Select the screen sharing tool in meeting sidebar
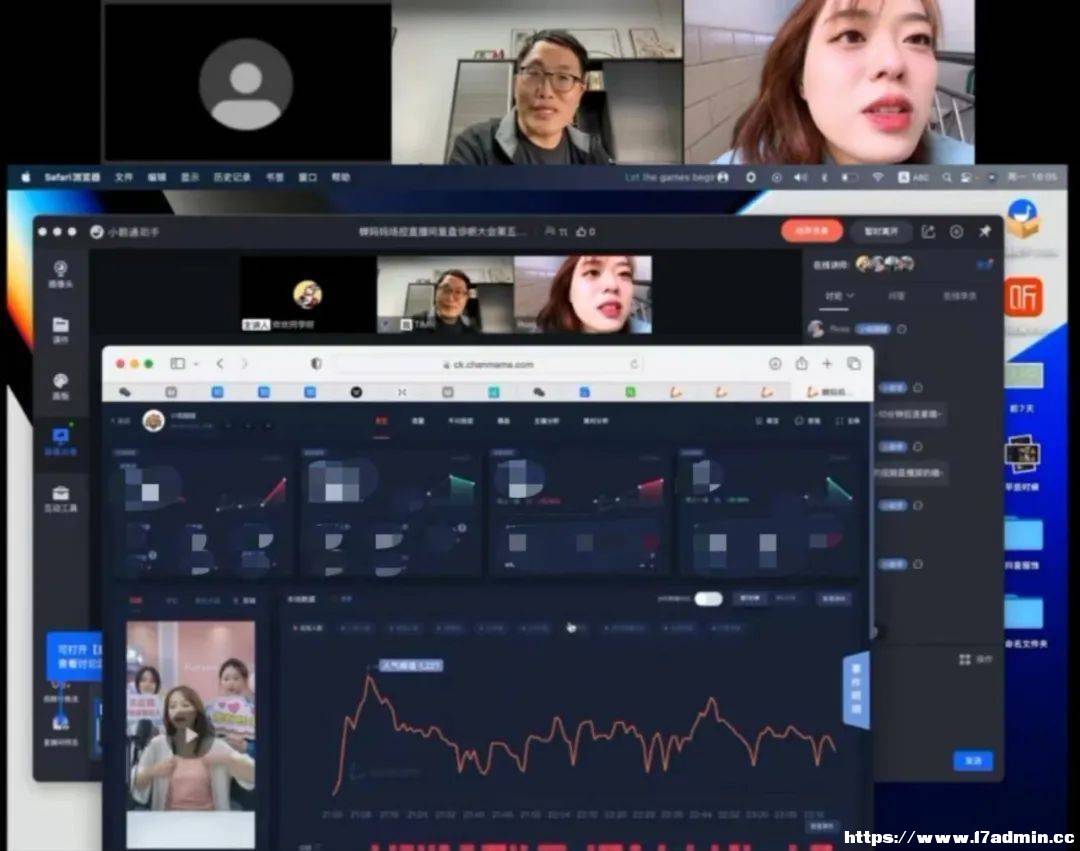 coord(61,442)
